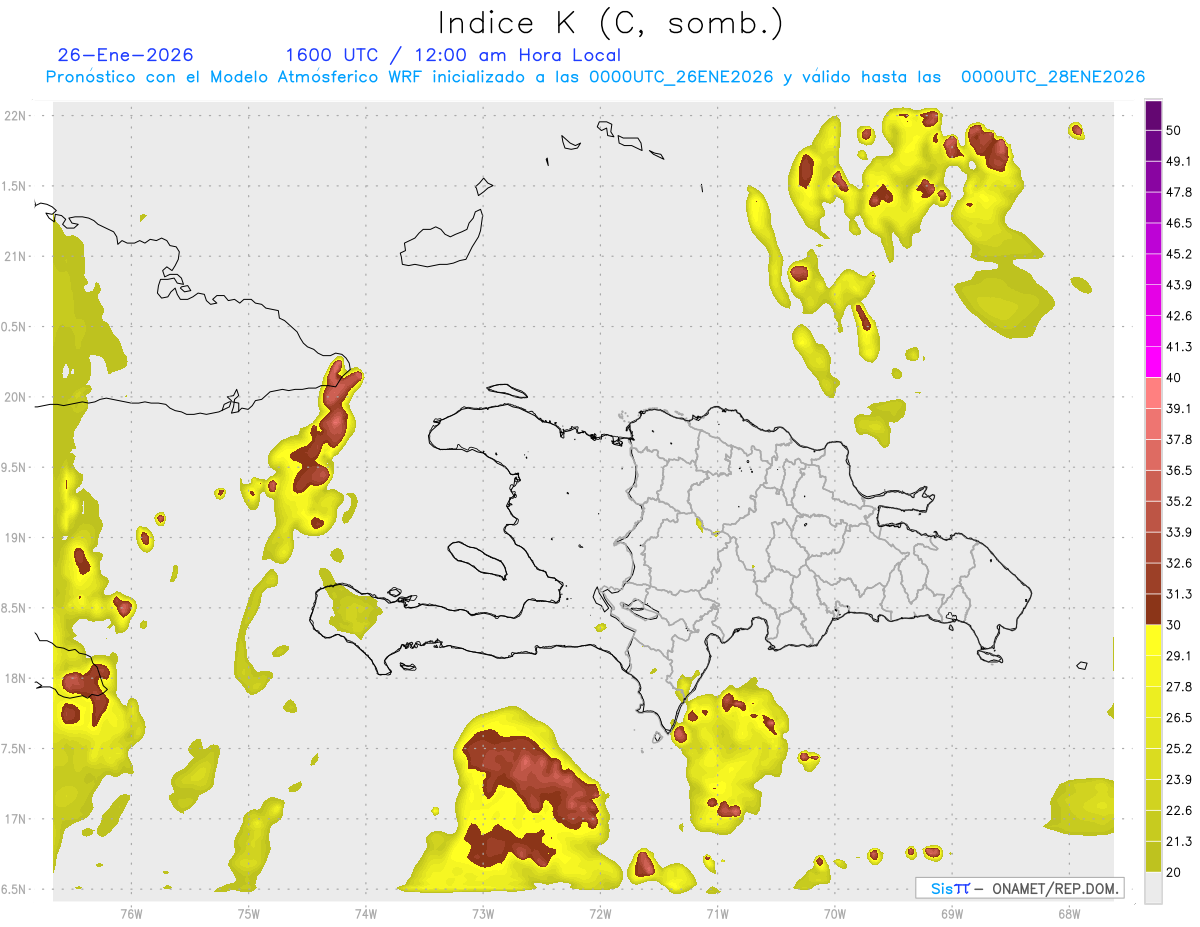Select the bright yellow colorbar segment between 29.1 and 30

coord(1153,641)
